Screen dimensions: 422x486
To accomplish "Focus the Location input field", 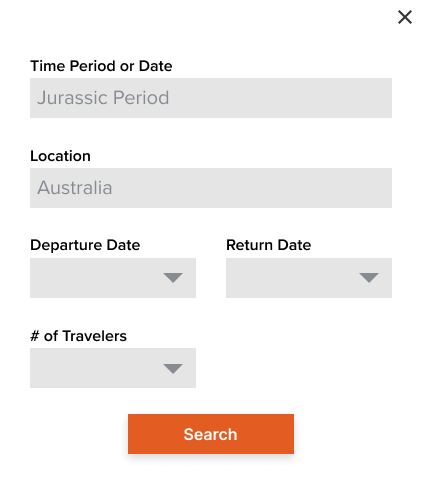I will pos(211,188).
